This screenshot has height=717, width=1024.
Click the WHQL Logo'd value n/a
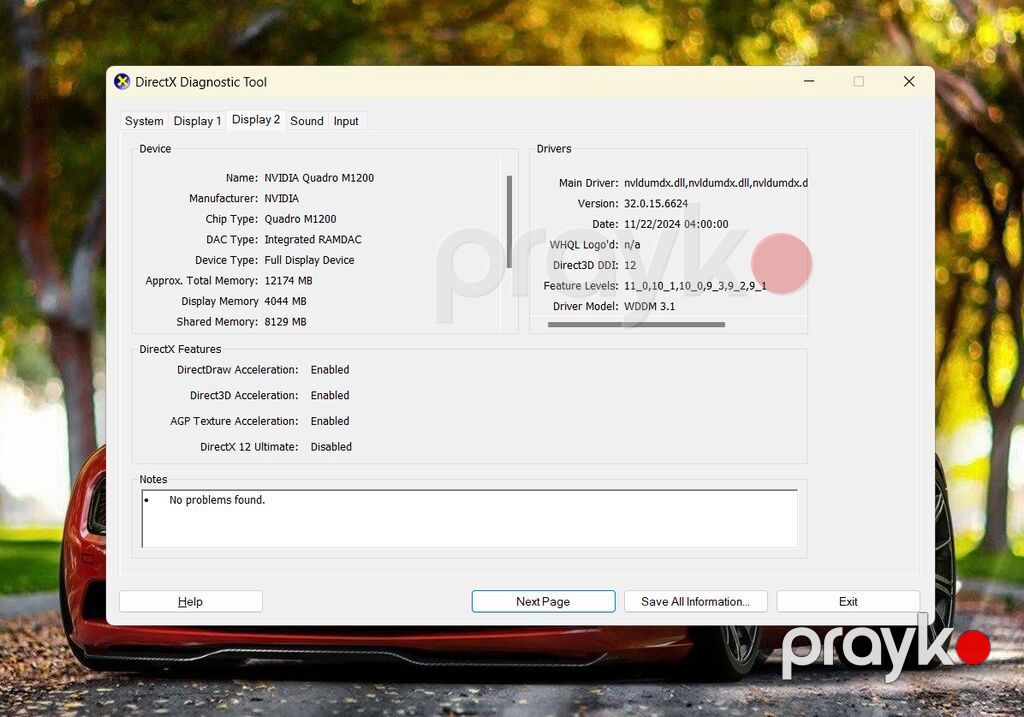(x=632, y=245)
